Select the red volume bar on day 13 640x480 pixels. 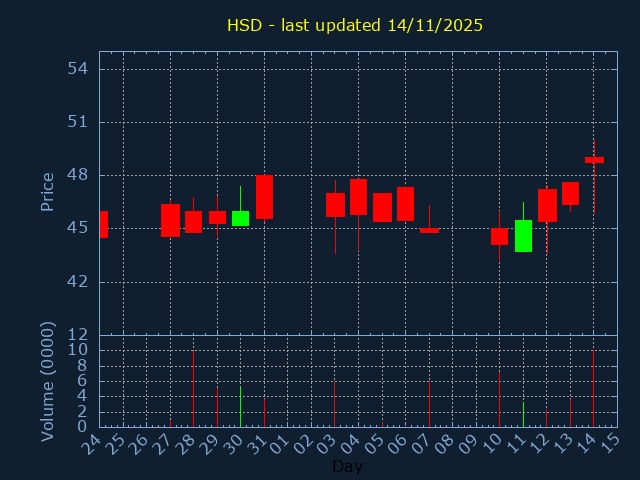pos(570,413)
